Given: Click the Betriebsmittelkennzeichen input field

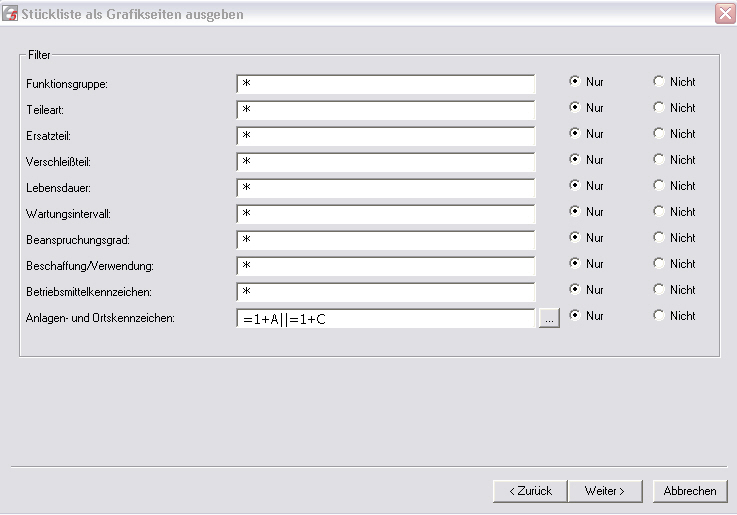Looking at the screenshot, I should [385, 292].
